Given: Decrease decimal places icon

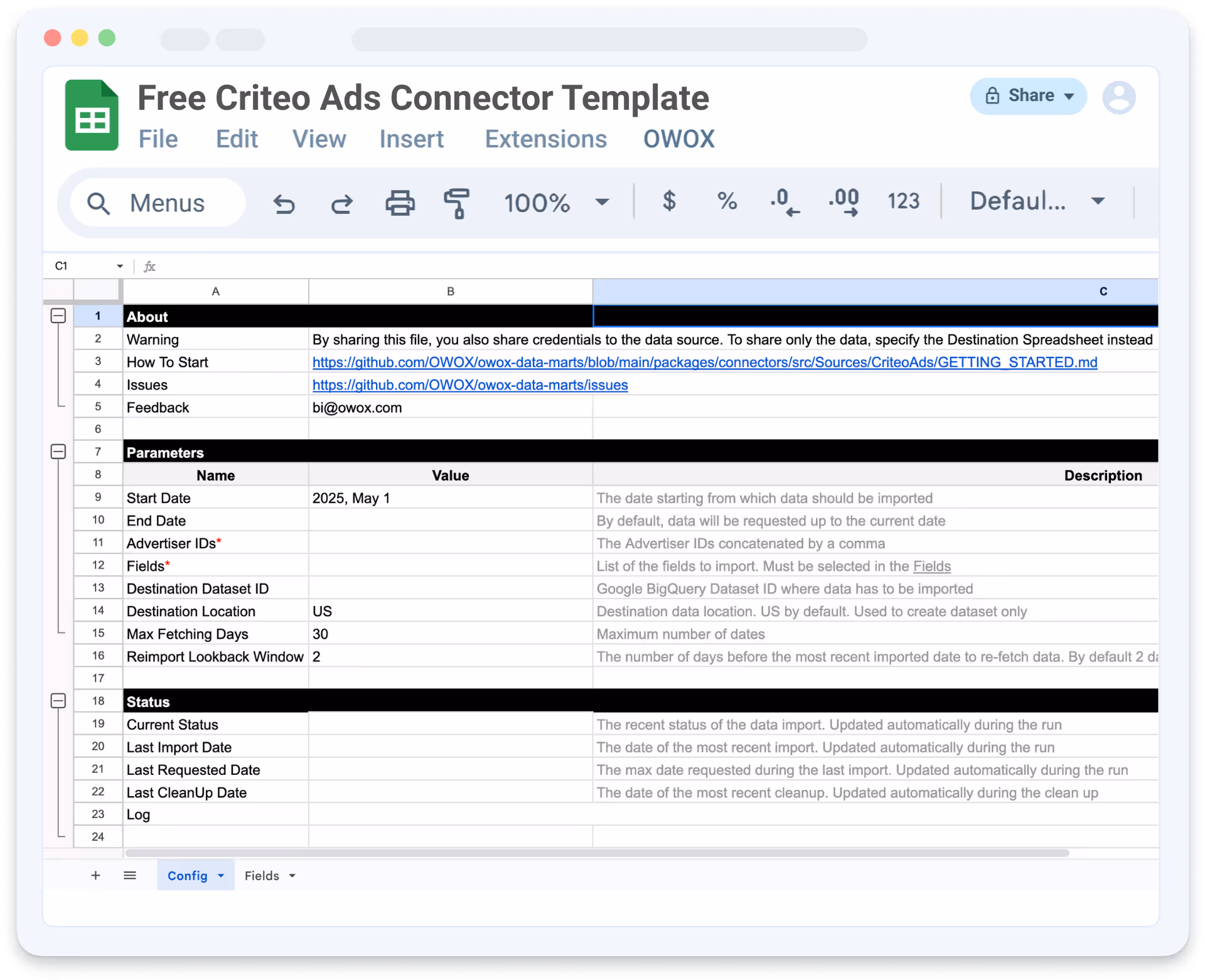Looking at the screenshot, I should click(785, 202).
